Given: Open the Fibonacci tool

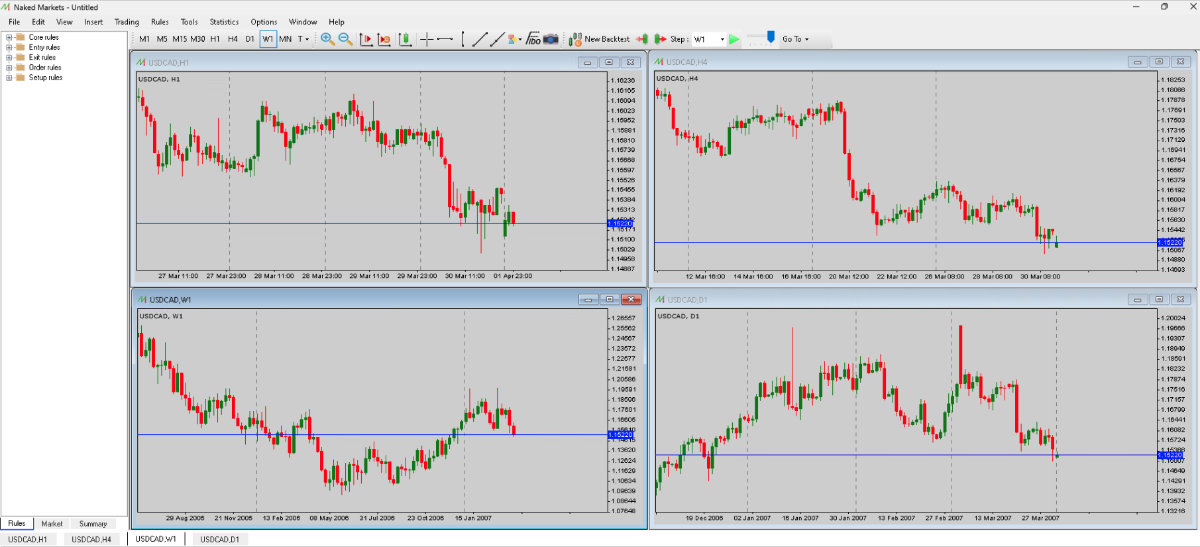Looking at the screenshot, I should (x=534, y=39).
